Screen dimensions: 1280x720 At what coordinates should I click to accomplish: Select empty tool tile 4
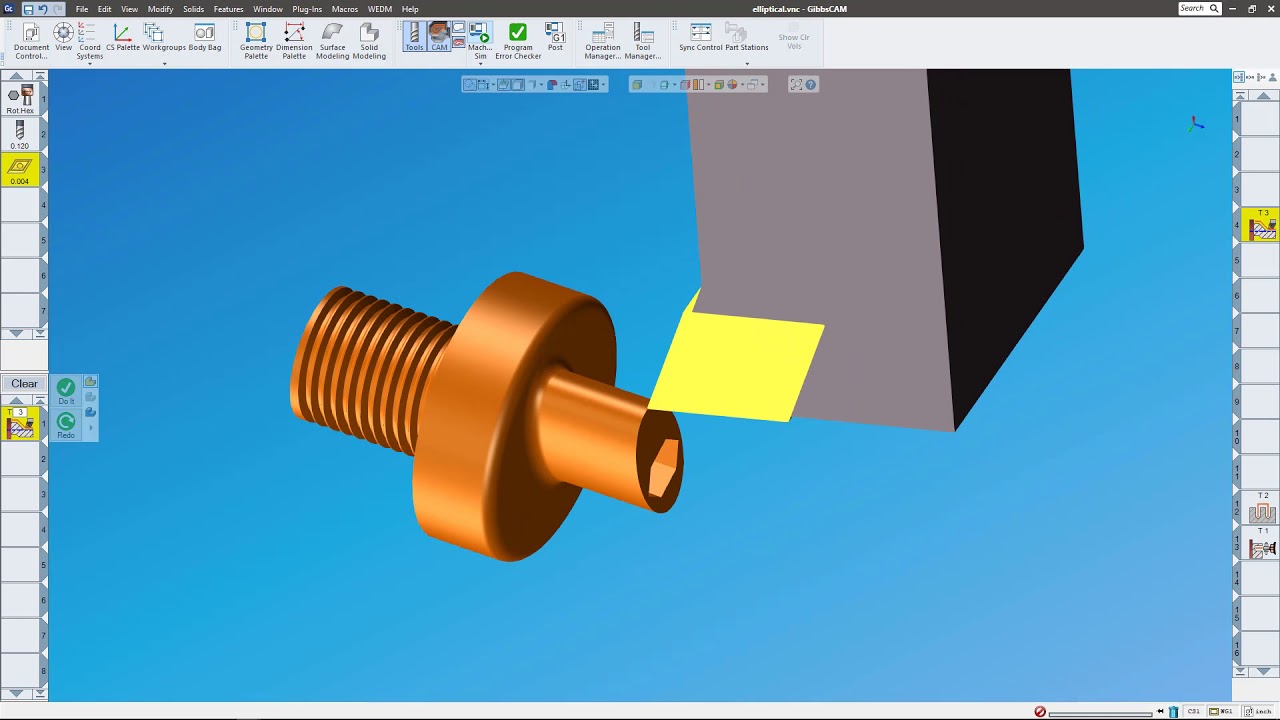coord(20,205)
